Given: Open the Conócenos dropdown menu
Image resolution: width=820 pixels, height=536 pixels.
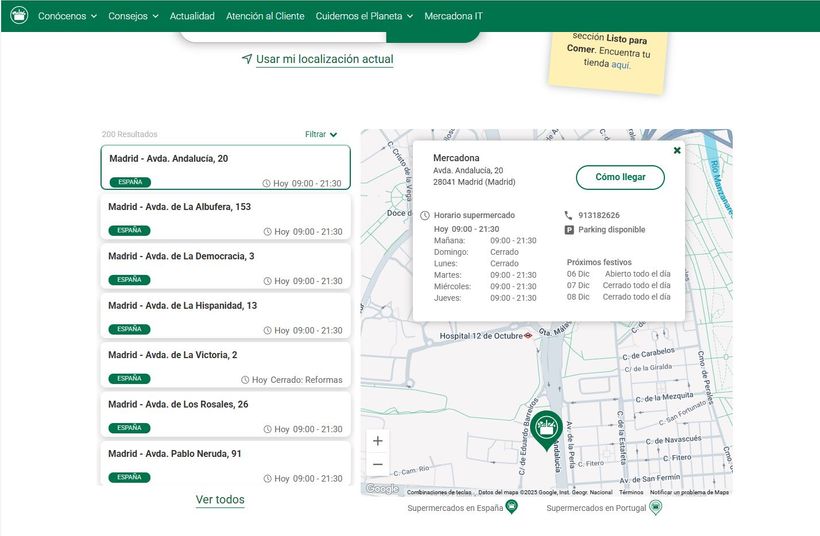Looking at the screenshot, I should coord(67,16).
